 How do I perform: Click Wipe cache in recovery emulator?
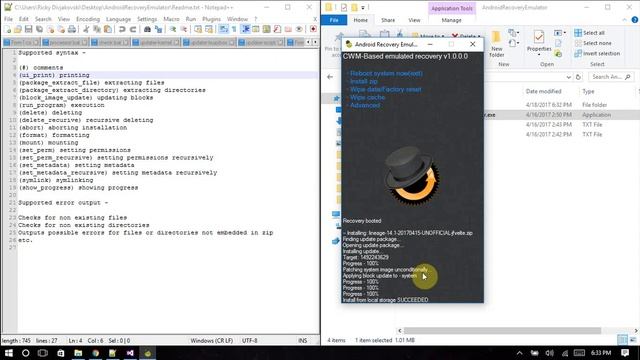[x=367, y=97]
